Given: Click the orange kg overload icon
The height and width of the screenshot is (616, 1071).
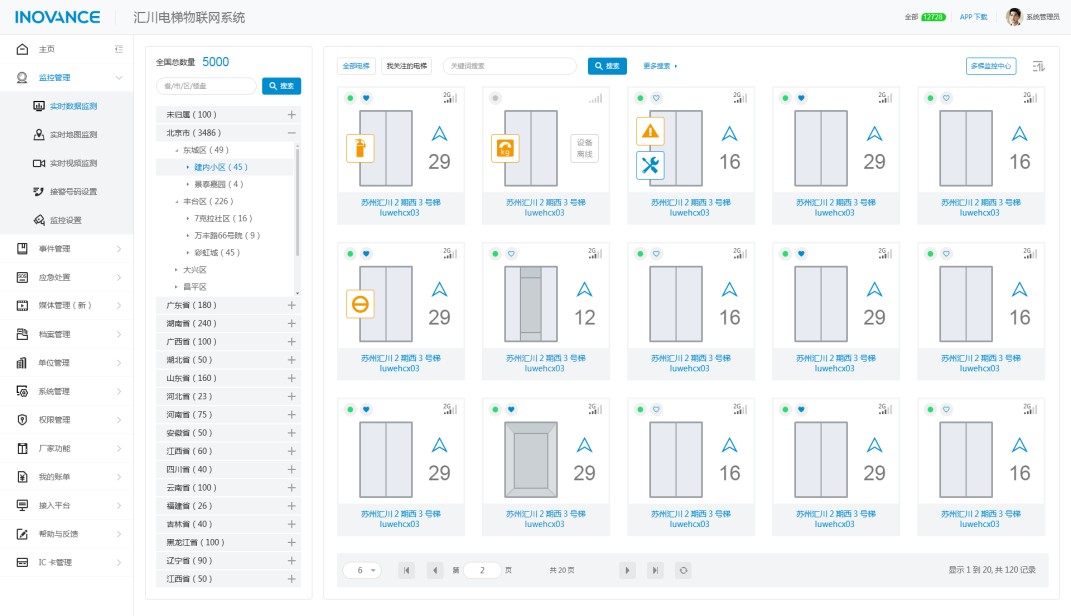Looking at the screenshot, I should pyautogui.click(x=505, y=148).
